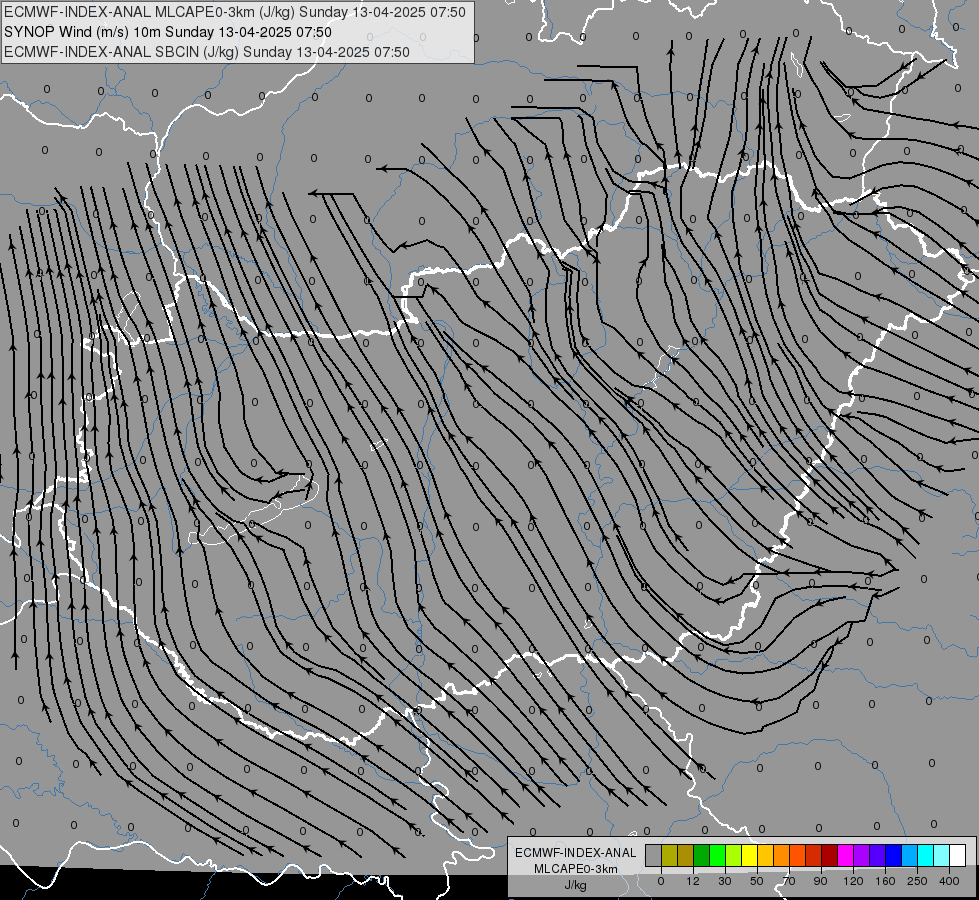Select the pure yellow legend swatch
Image resolution: width=979 pixels, height=900 pixels.
[749, 856]
